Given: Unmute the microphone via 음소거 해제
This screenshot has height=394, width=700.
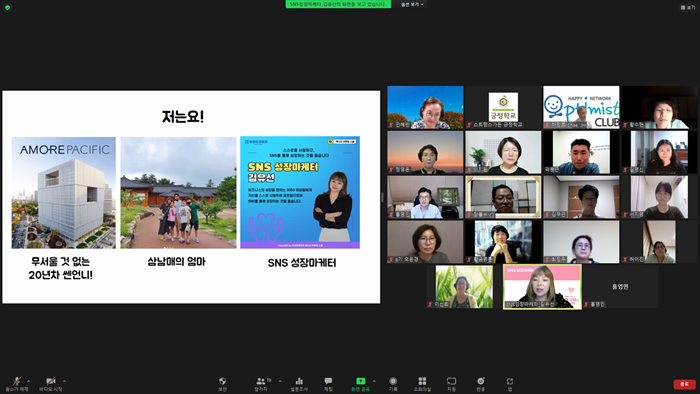Looking at the screenshot, I should [17, 384].
